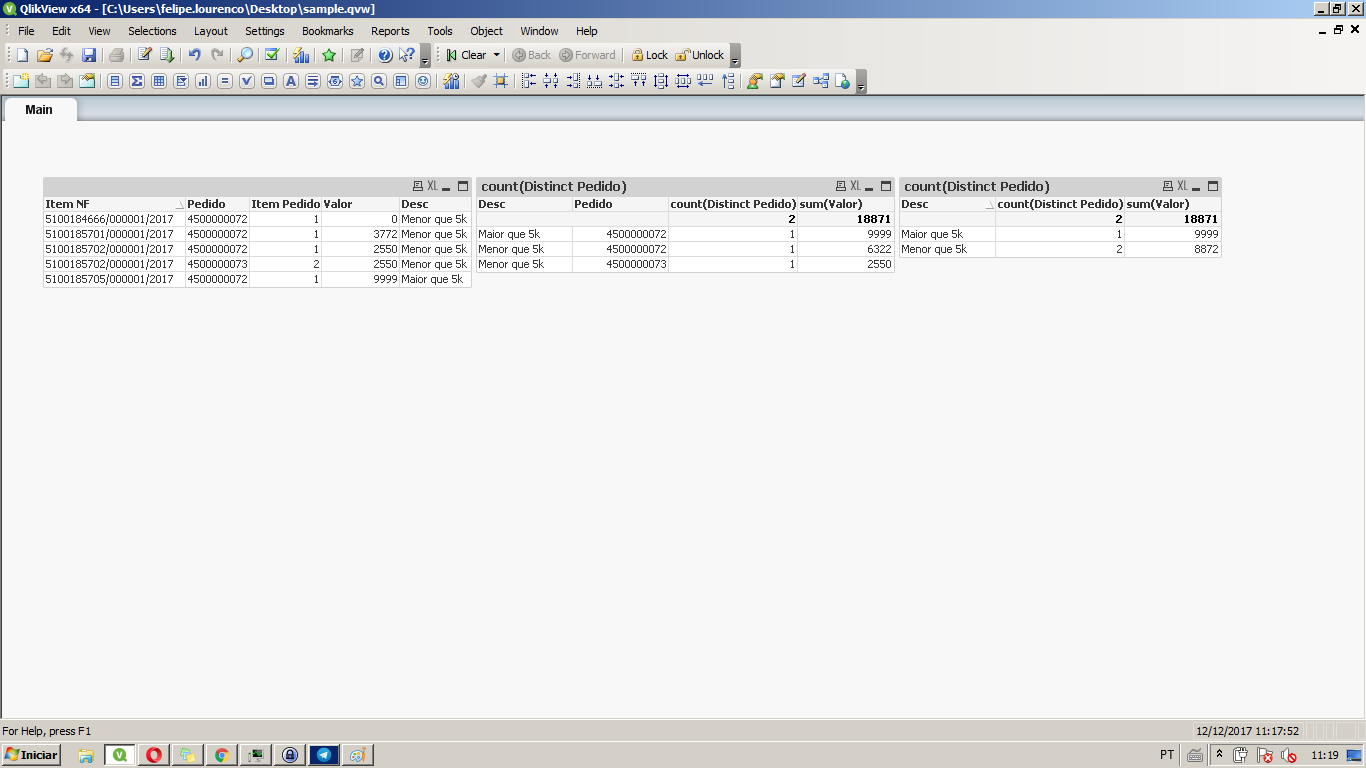Image resolution: width=1366 pixels, height=768 pixels.
Task: Open the Reports menu
Action: (390, 31)
